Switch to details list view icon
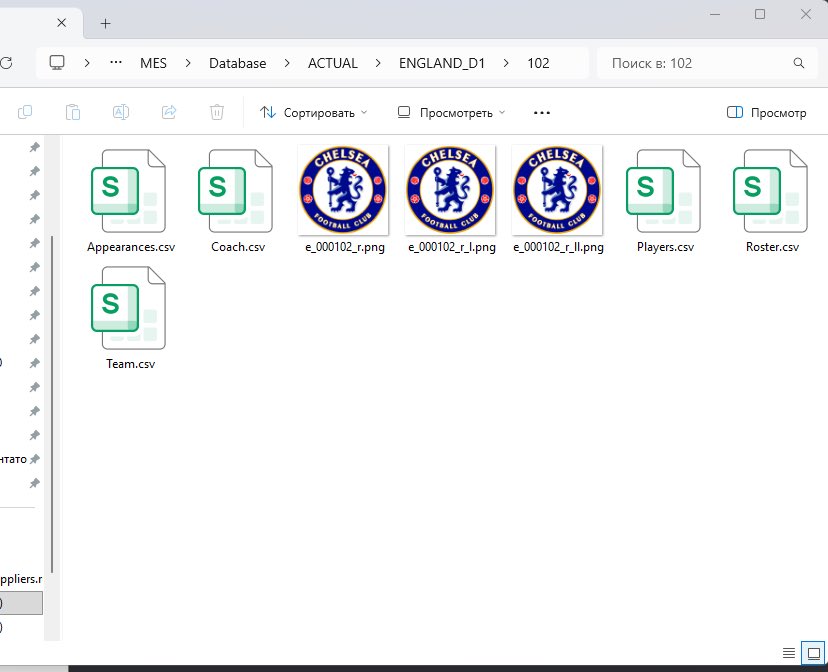 [789, 653]
